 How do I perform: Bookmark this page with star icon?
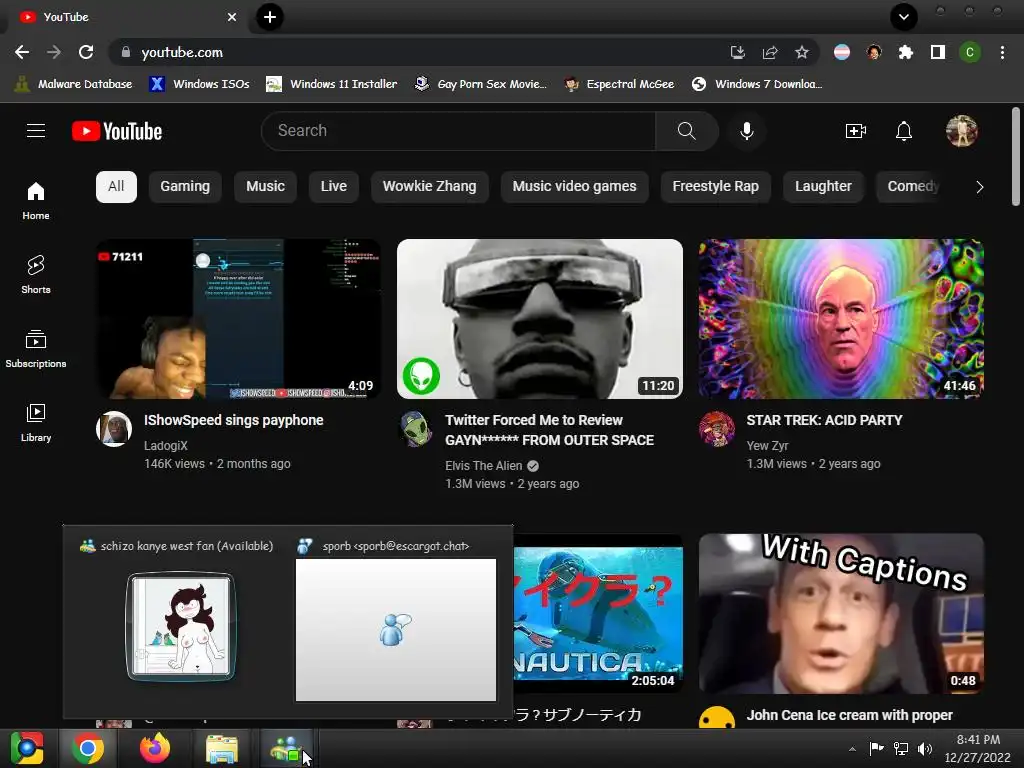point(801,52)
